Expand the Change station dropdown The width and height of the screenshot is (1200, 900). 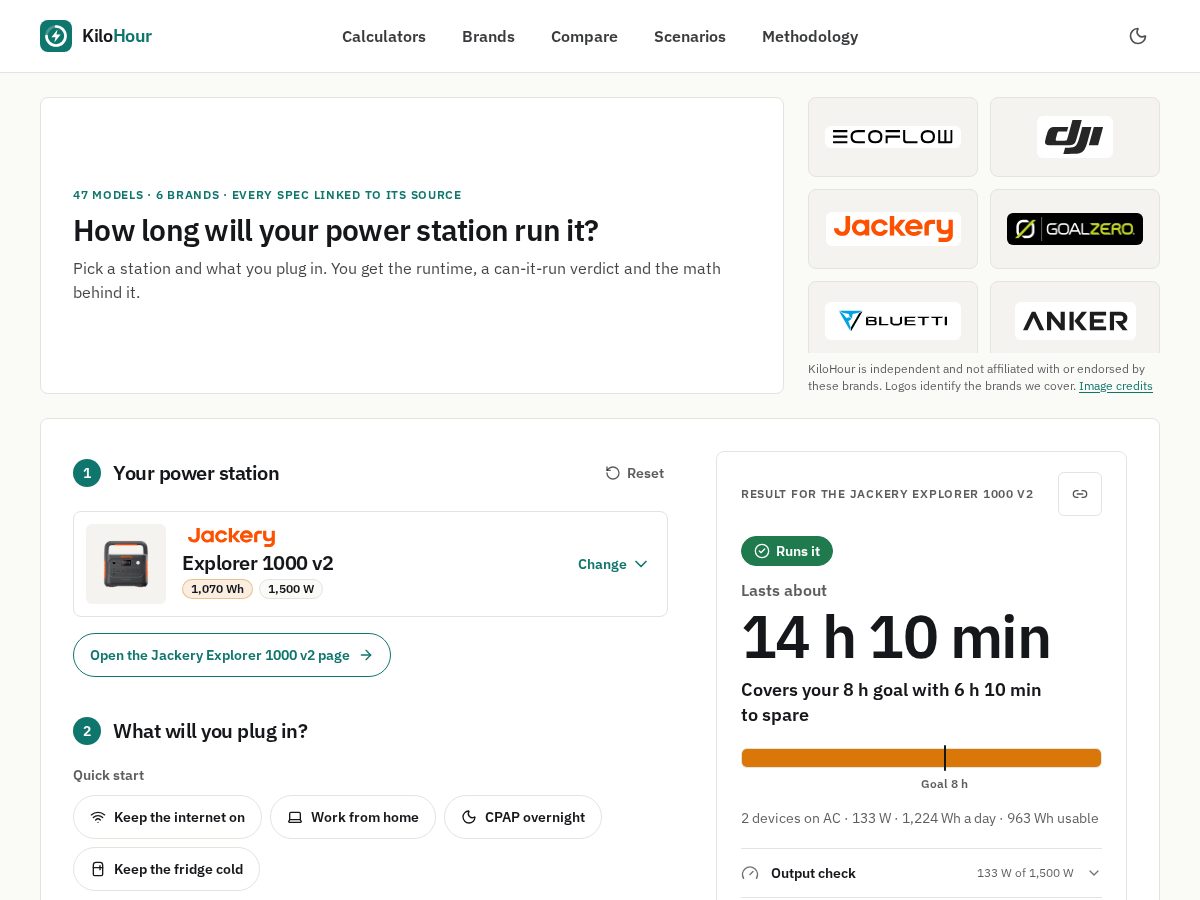613,564
